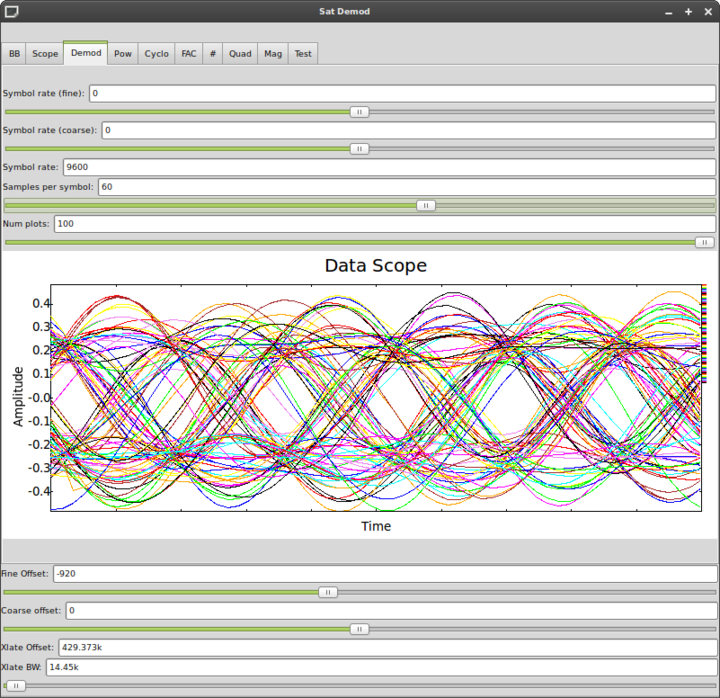Click the Num plots input field
This screenshot has width=720, height=698.
384,224
